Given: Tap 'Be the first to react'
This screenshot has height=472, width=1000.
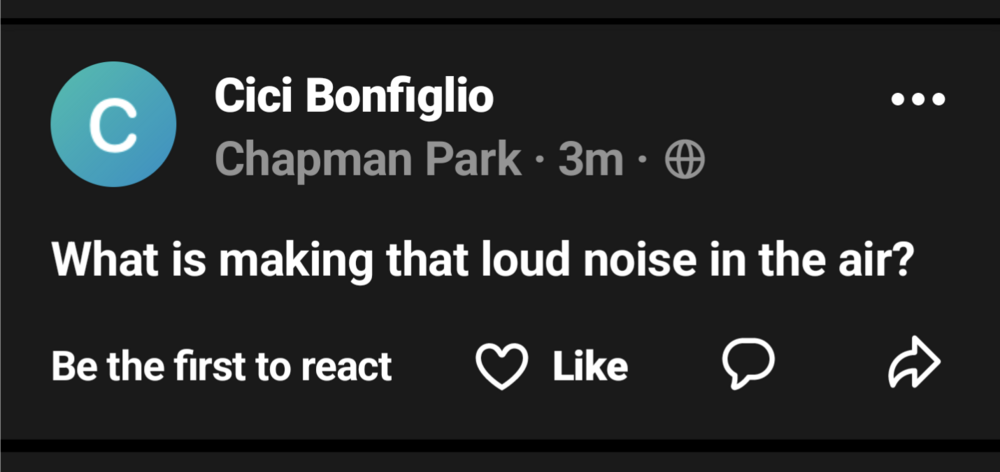Looking at the screenshot, I should pos(221,367).
